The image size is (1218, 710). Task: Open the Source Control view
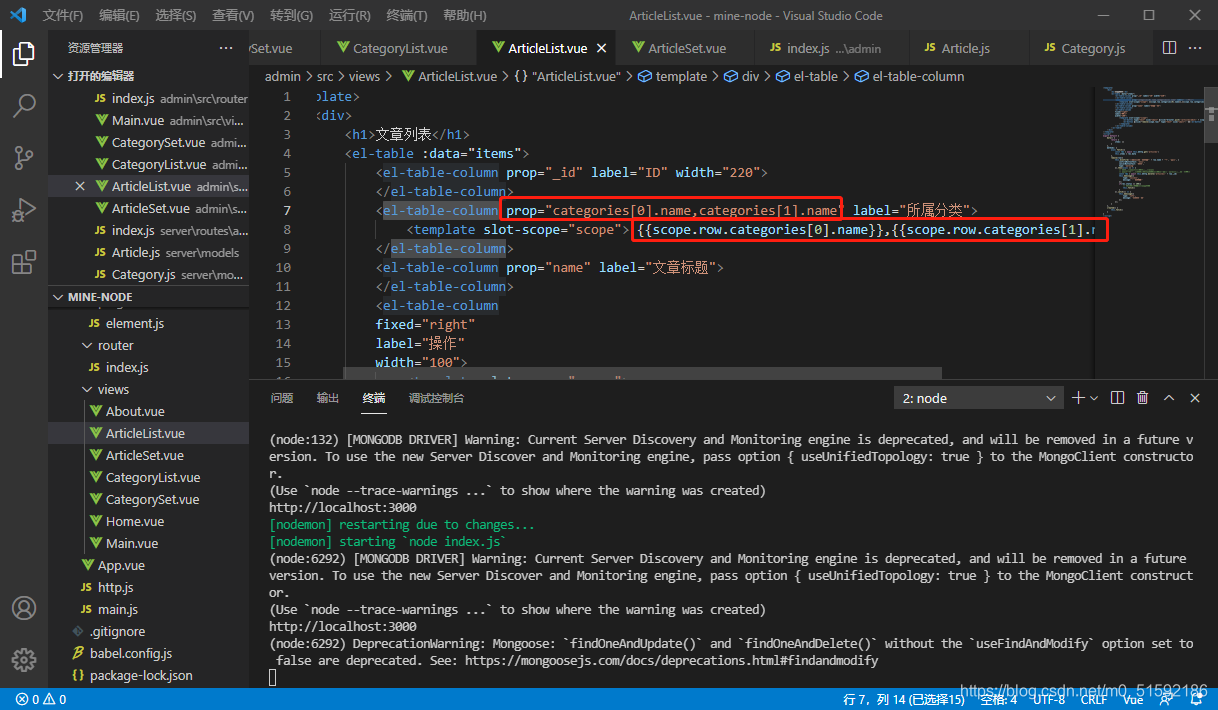pos(24,158)
